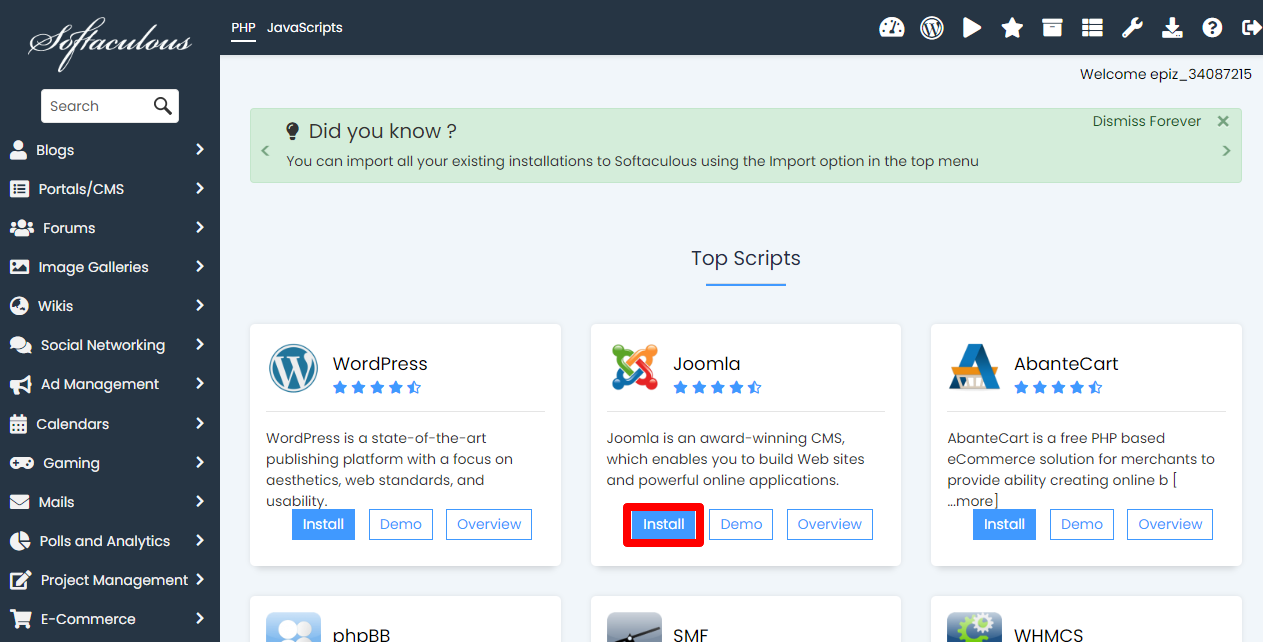
Task: Expand the E-Commerce category
Action: (109, 619)
